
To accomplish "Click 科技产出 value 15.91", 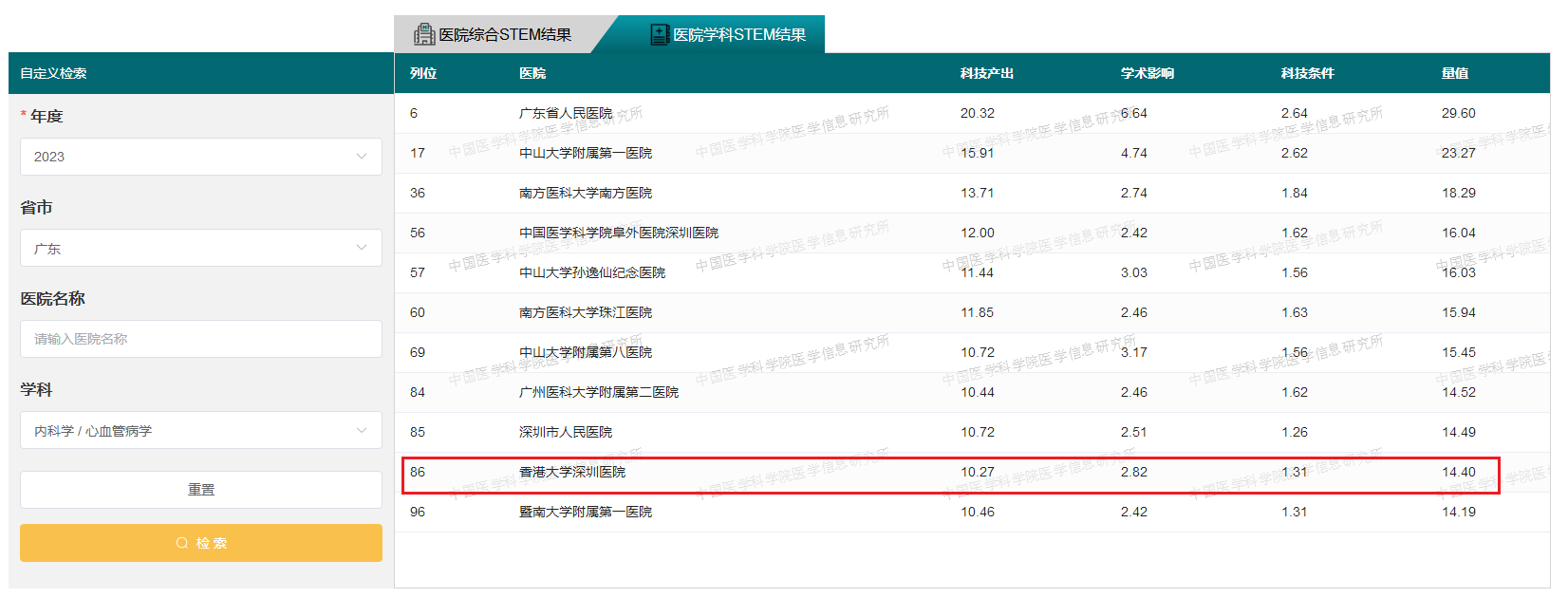I will tap(978, 153).
